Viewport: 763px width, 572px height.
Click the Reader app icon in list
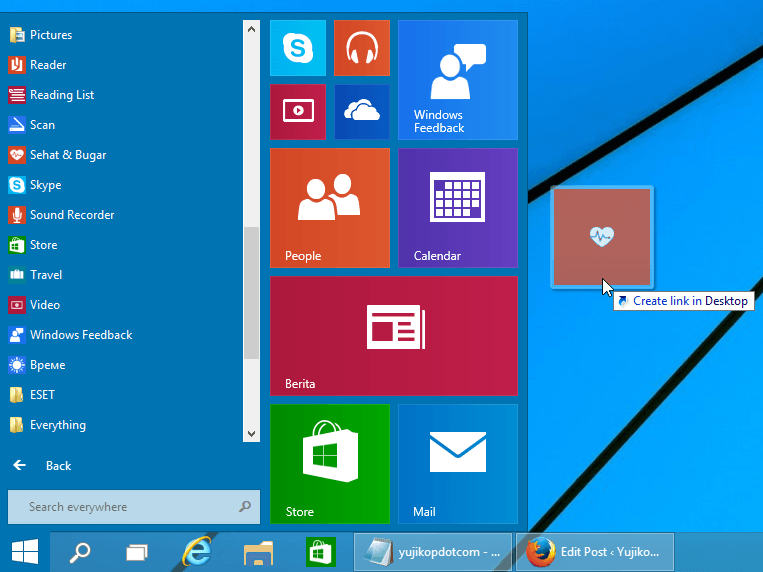tap(17, 65)
